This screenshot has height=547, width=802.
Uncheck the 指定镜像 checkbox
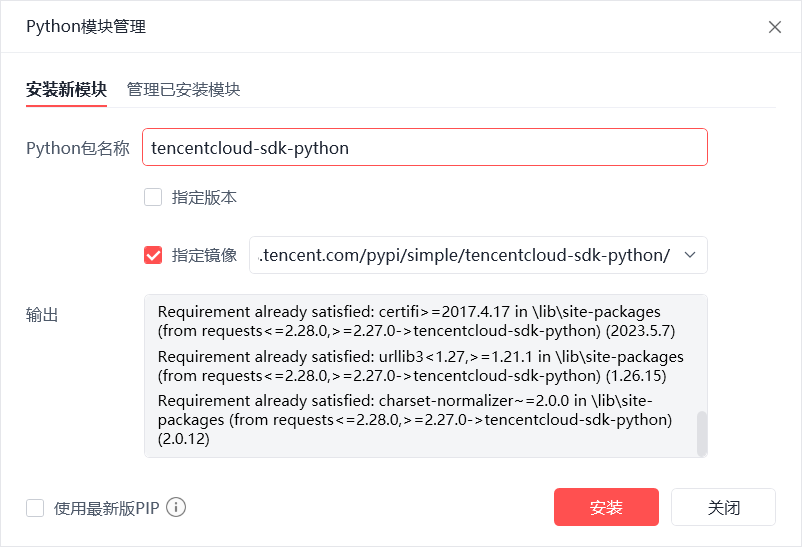pyautogui.click(x=153, y=255)
